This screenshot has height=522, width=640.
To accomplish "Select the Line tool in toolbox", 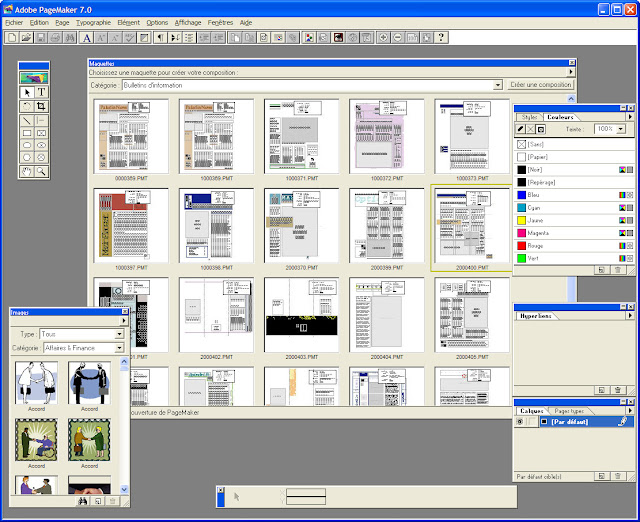I will point(27,120).
